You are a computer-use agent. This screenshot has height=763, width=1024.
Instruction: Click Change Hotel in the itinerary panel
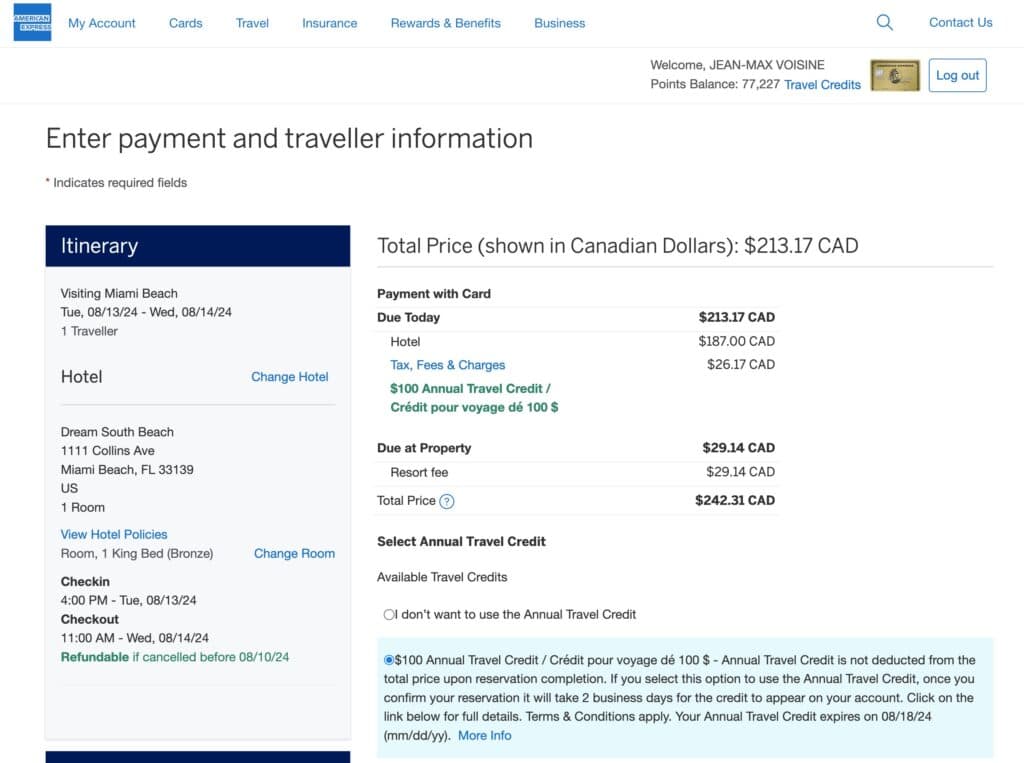[289, 377]
